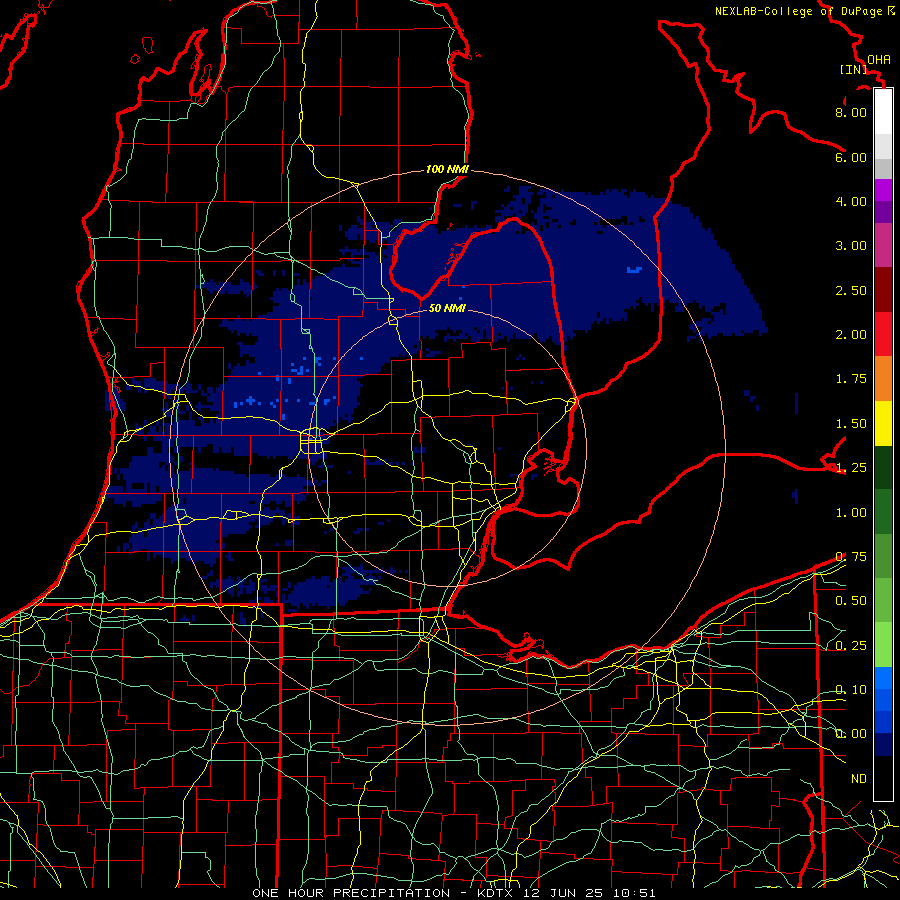Viewport: 900px width, 900px height.
Task: Click the NEXLAB-College of DuPage label
Action: click(805, 11)
